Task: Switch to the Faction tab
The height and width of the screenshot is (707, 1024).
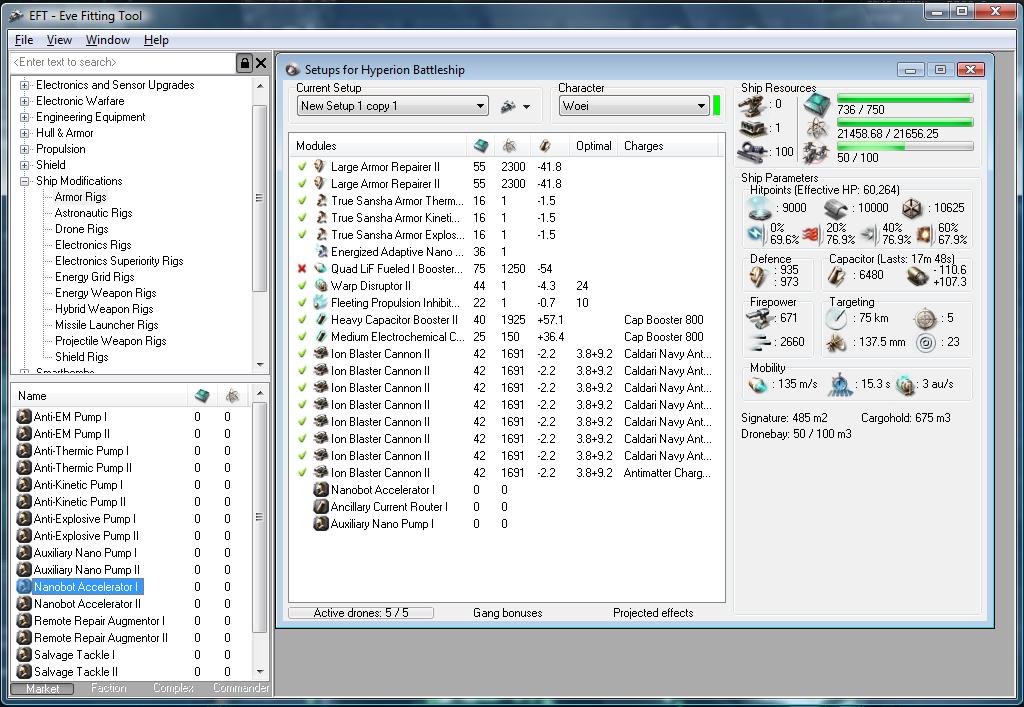Action: pyautogui.click(x=108, y=688)
